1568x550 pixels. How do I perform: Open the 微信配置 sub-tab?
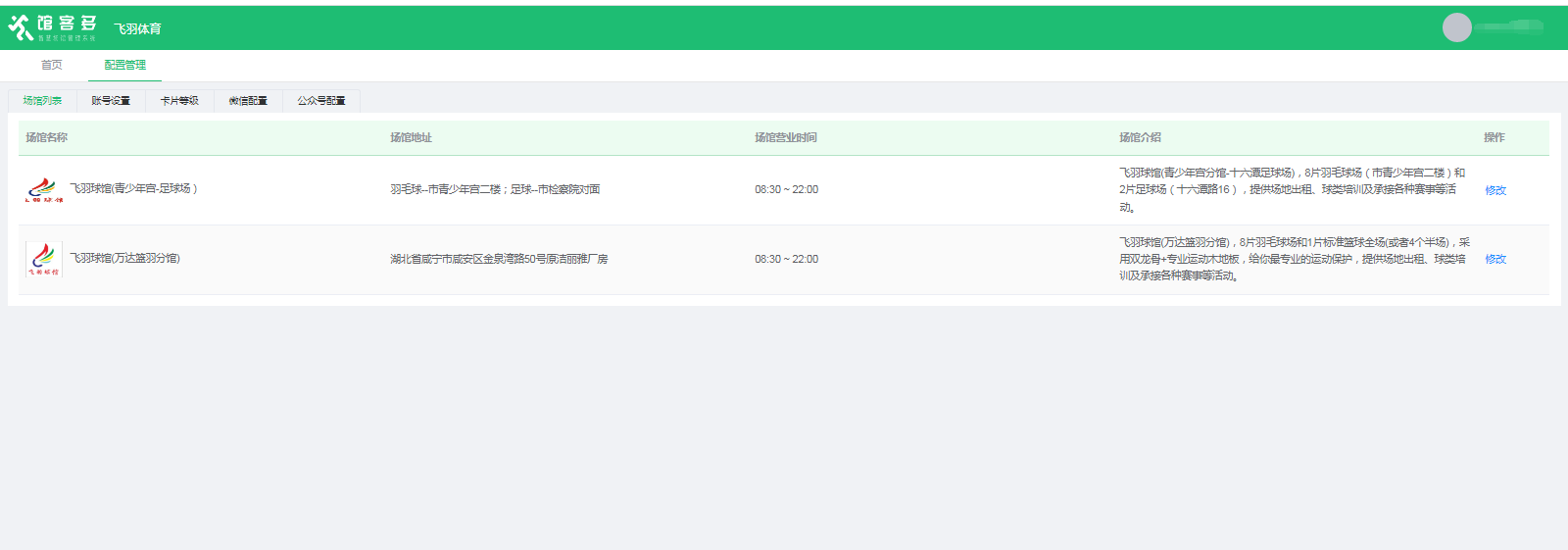[x=248, y=101]
